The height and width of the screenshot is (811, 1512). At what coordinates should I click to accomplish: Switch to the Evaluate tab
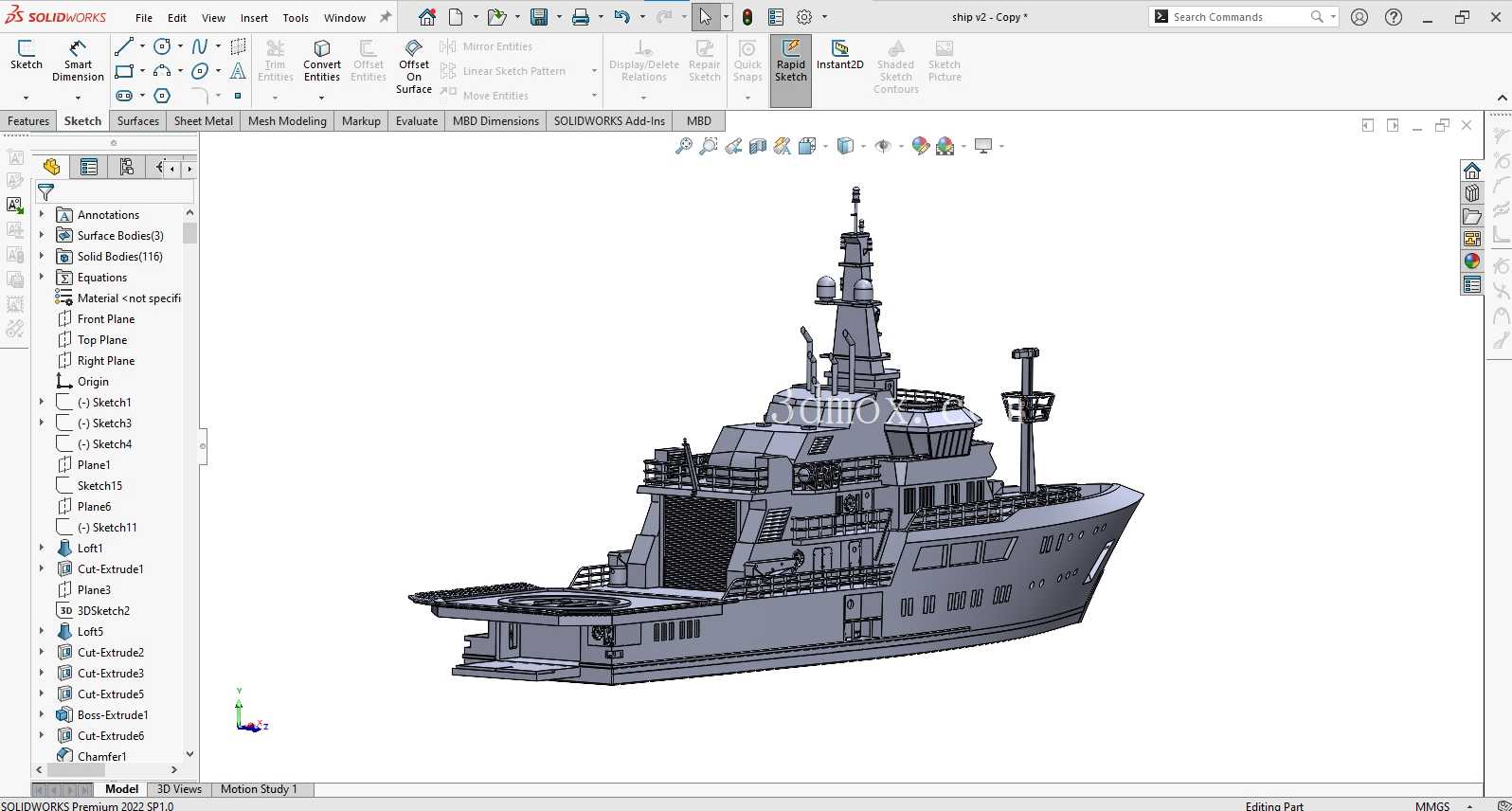[417, 121]
